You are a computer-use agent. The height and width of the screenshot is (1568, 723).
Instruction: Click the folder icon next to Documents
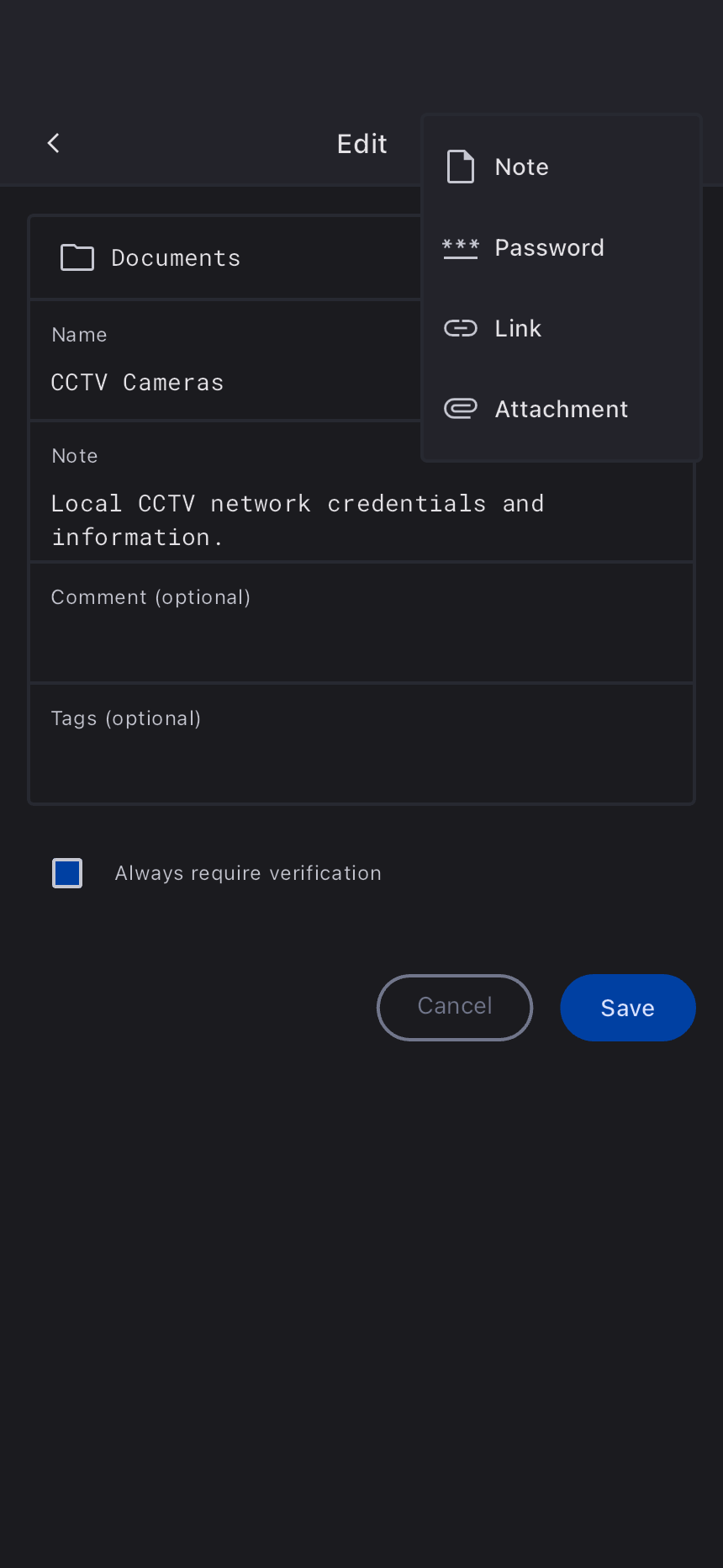77,257
